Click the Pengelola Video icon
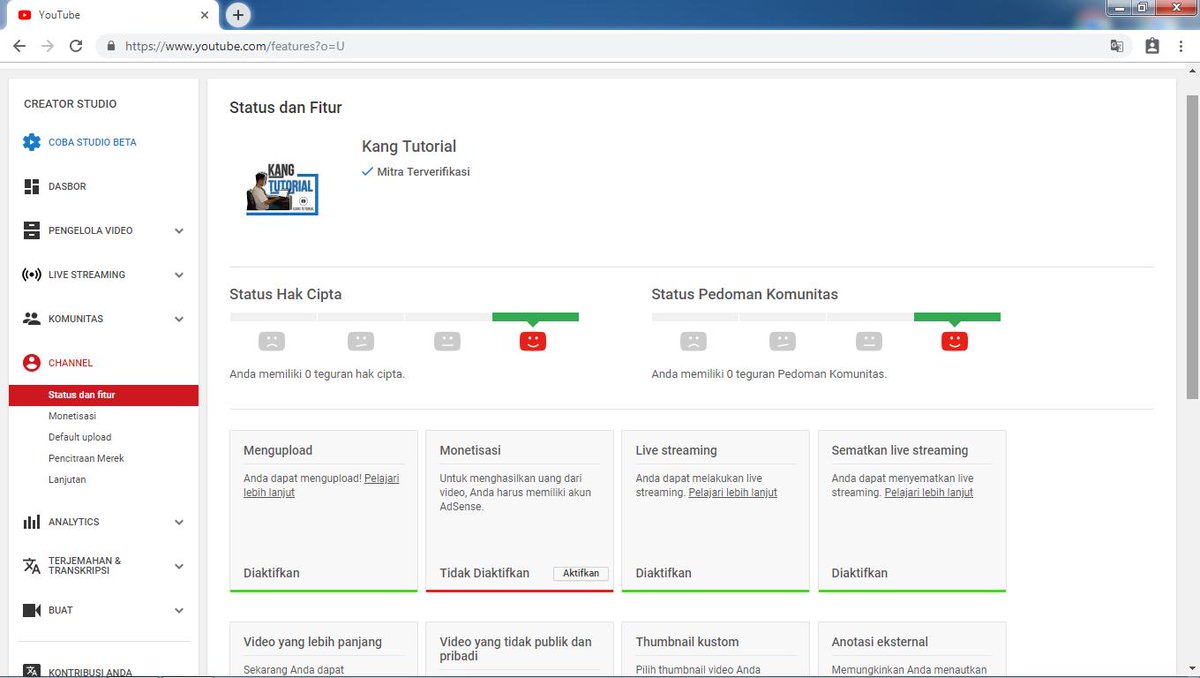 31,230
